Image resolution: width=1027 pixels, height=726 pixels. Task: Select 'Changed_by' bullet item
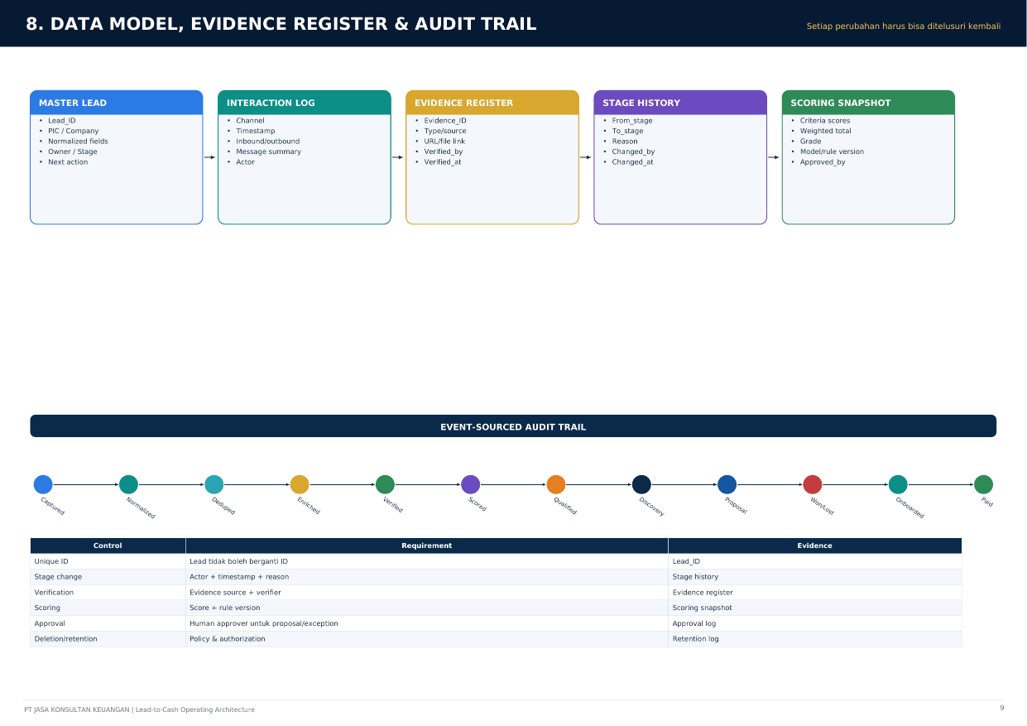coord(633,151)
